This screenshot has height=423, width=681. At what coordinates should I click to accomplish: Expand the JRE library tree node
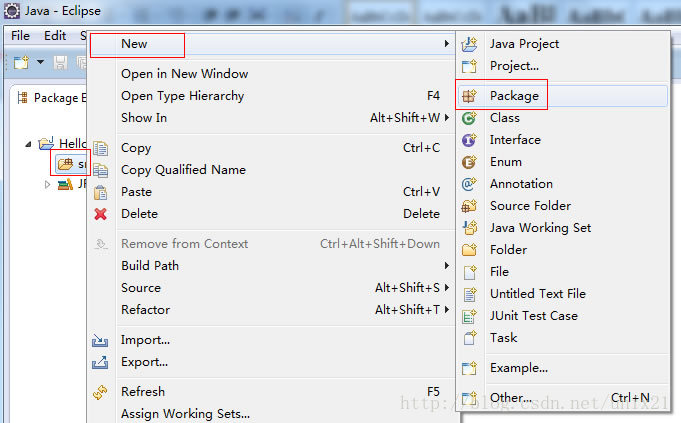click(x=47, y=185)
